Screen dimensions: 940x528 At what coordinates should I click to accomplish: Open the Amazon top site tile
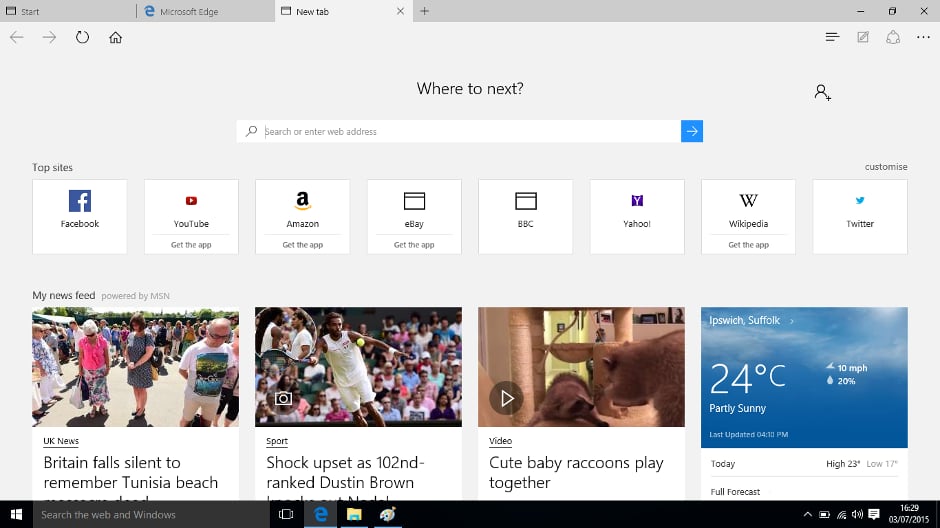[303, 207]
